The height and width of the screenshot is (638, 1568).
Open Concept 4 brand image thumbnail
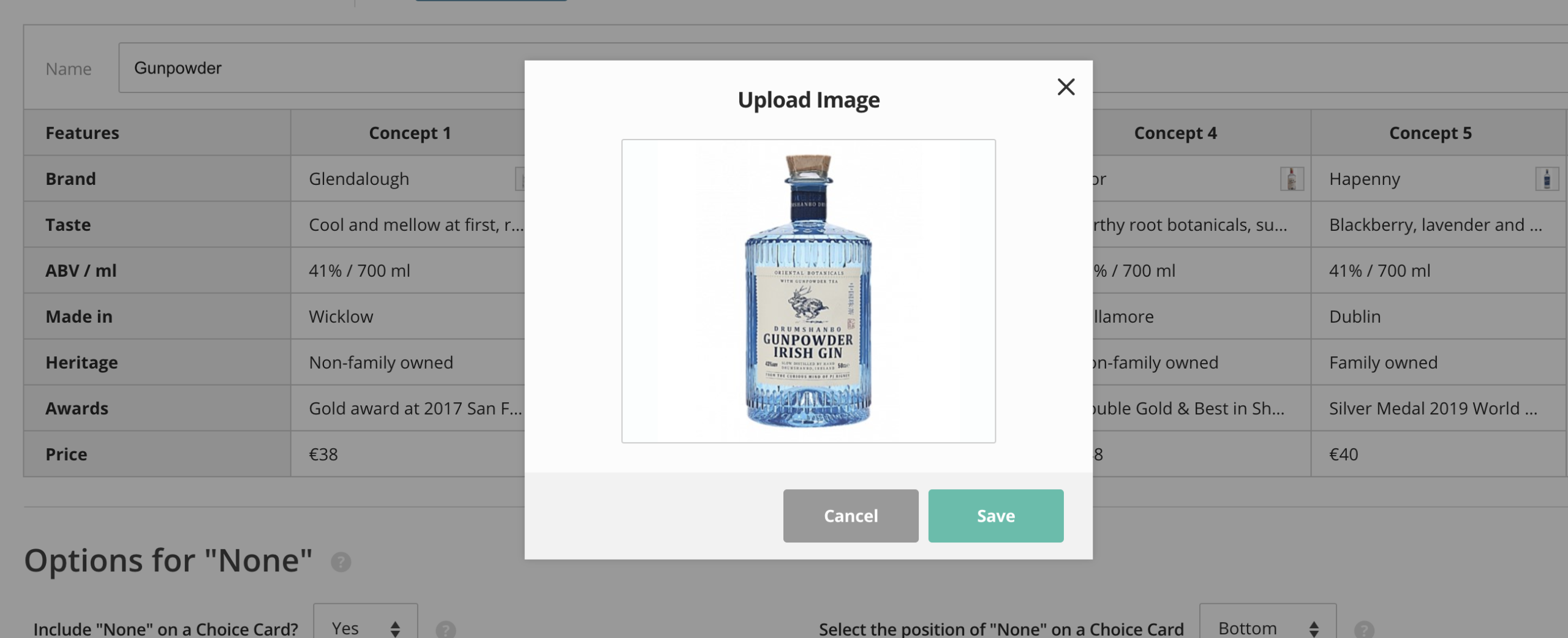1291,179
